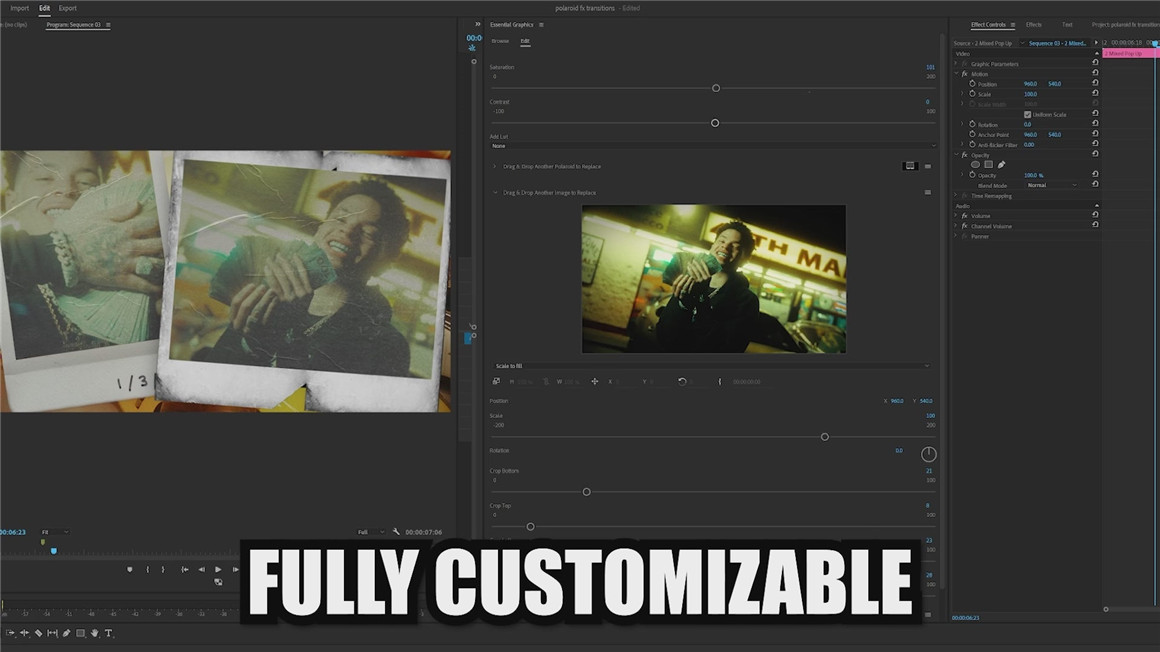Click the replacement image thumbnail preview
1160x652 pixels.
[714, 279]
